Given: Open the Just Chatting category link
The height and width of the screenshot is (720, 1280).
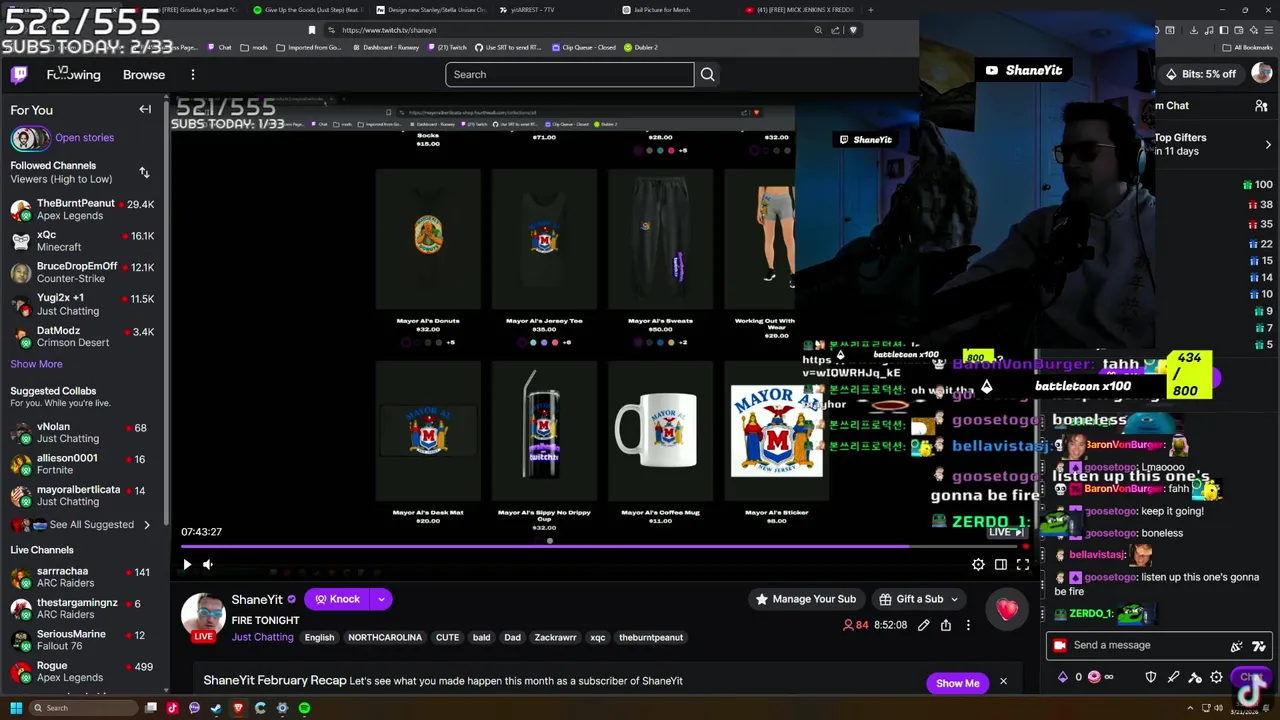Looking at the screenshot, I should 262,637.
